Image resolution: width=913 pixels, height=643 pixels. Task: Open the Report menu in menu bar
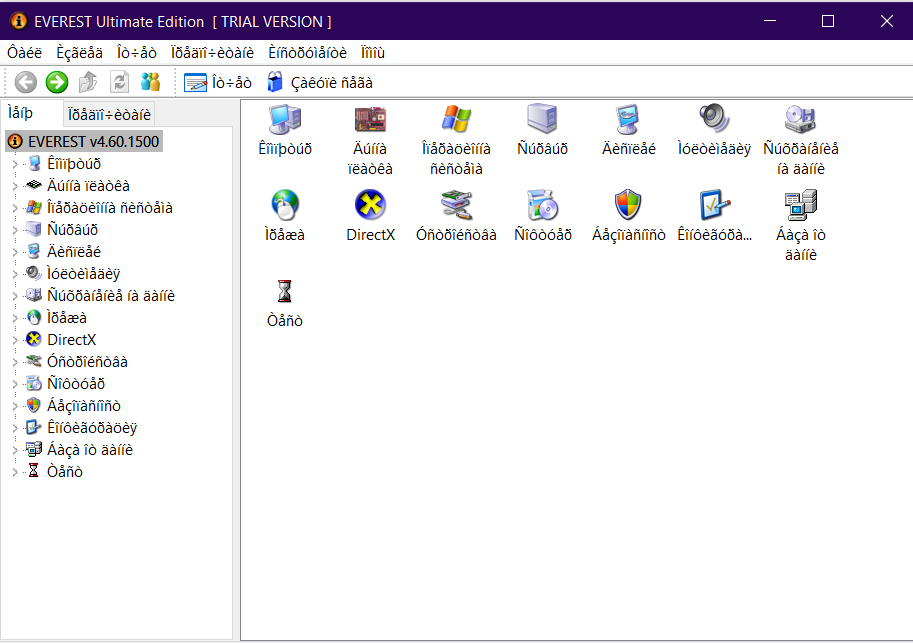pos(136,53)
